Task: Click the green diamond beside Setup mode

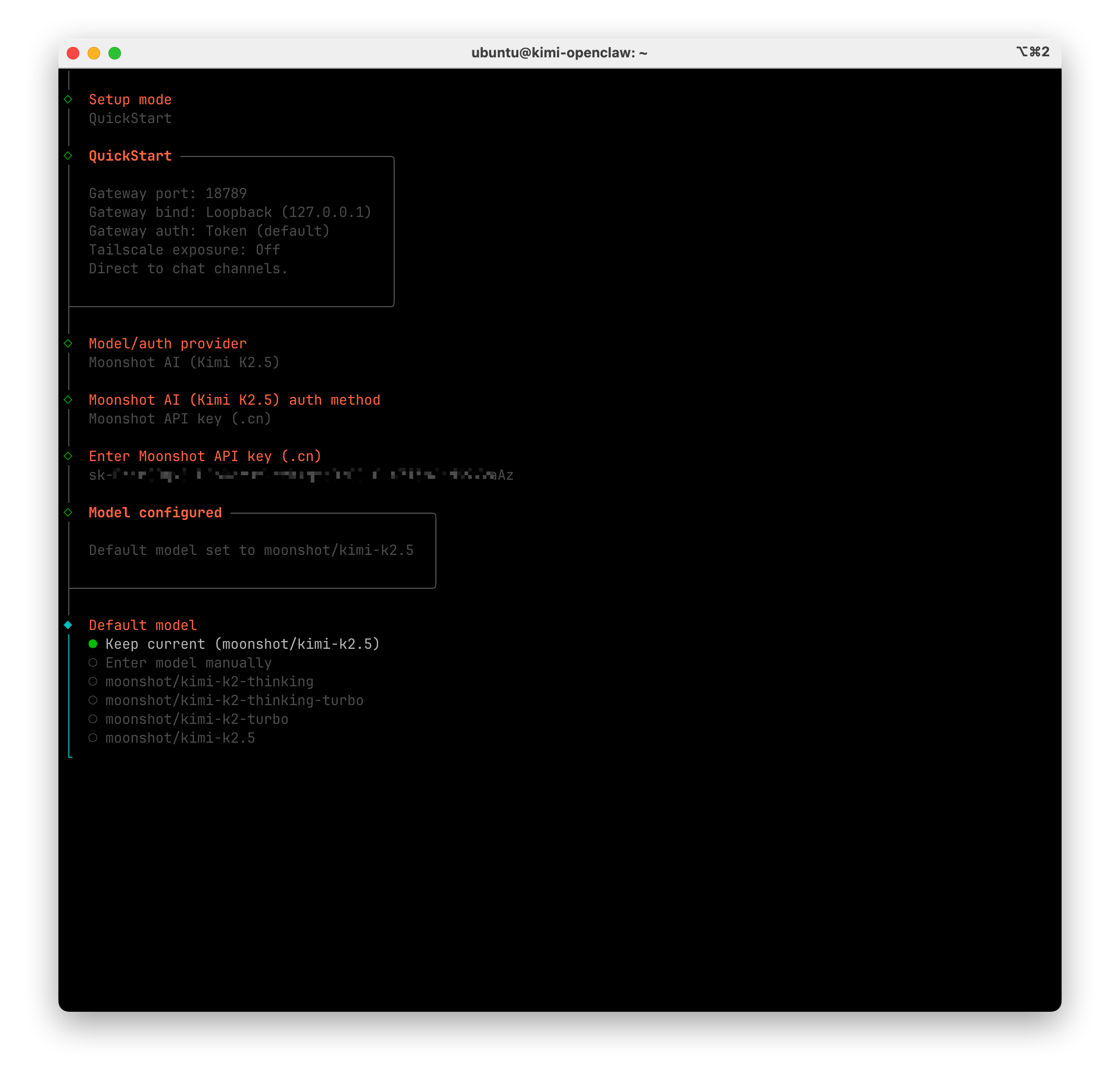Action: point(68,100)
